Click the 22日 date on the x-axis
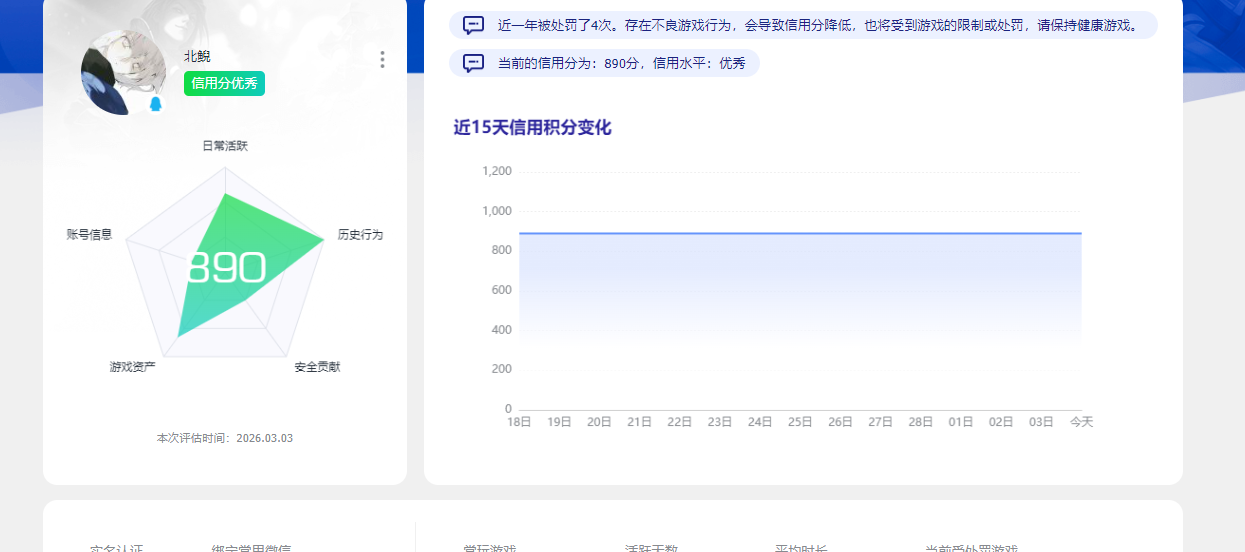Viewport: 1245px width, 552px height. coord(680,422)
